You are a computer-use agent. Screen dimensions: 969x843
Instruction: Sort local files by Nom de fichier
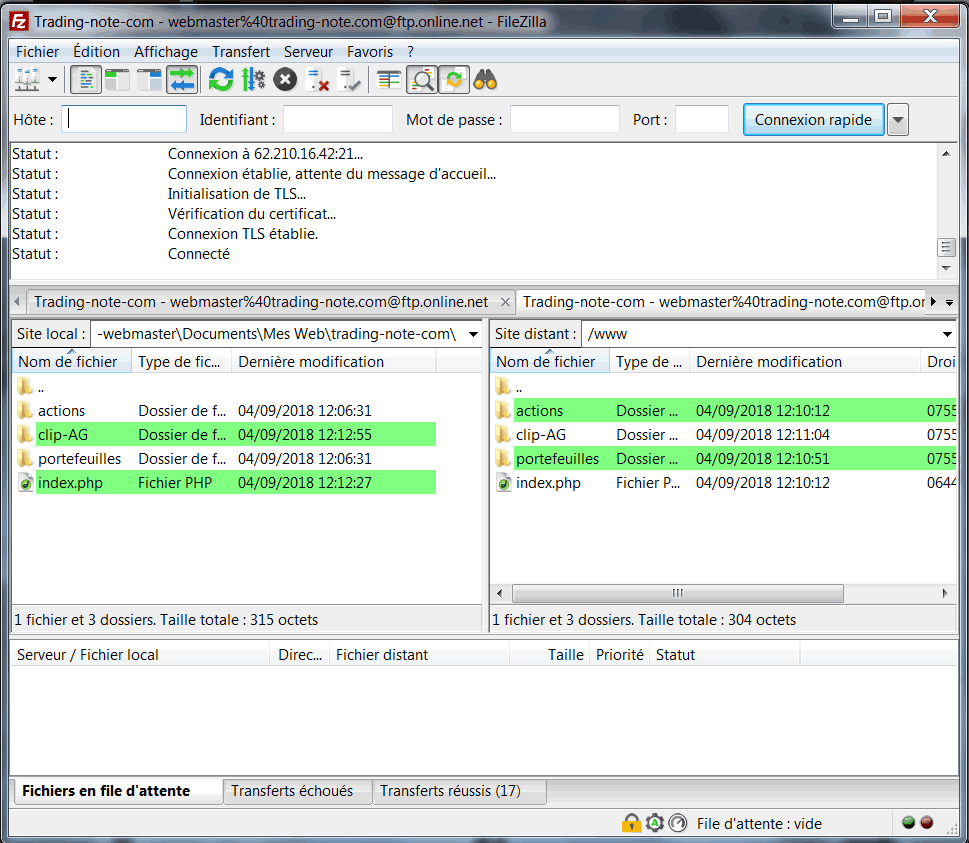coord(71,362)
